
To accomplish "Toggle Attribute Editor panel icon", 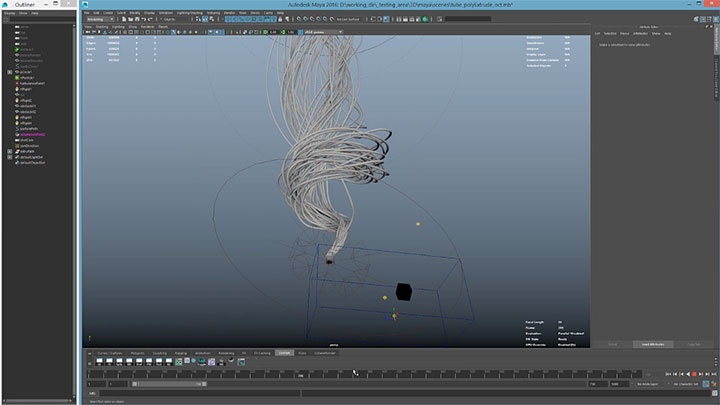I will (x=703, y=19).
